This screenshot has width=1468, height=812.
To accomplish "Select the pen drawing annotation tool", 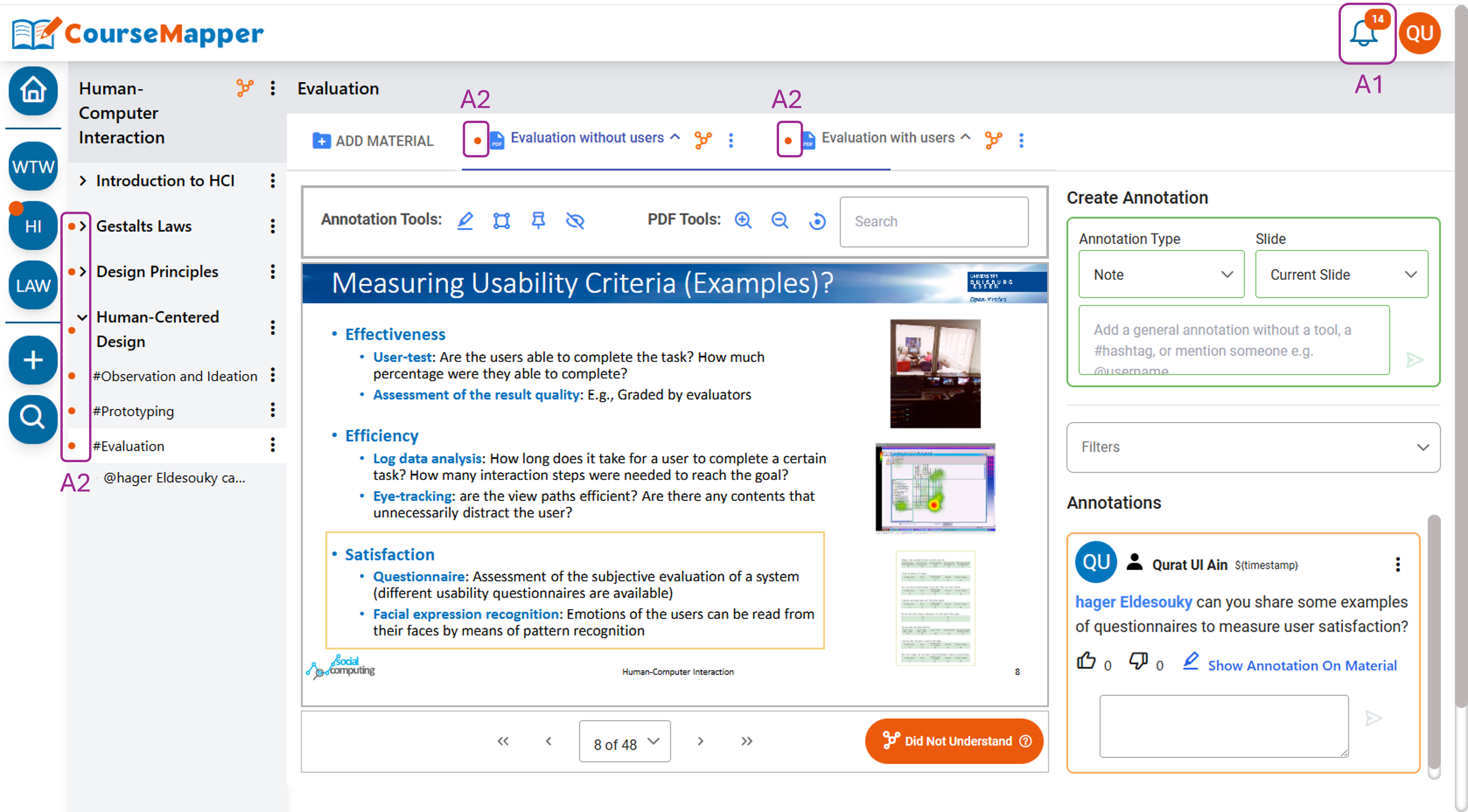I will click(465, 220).
